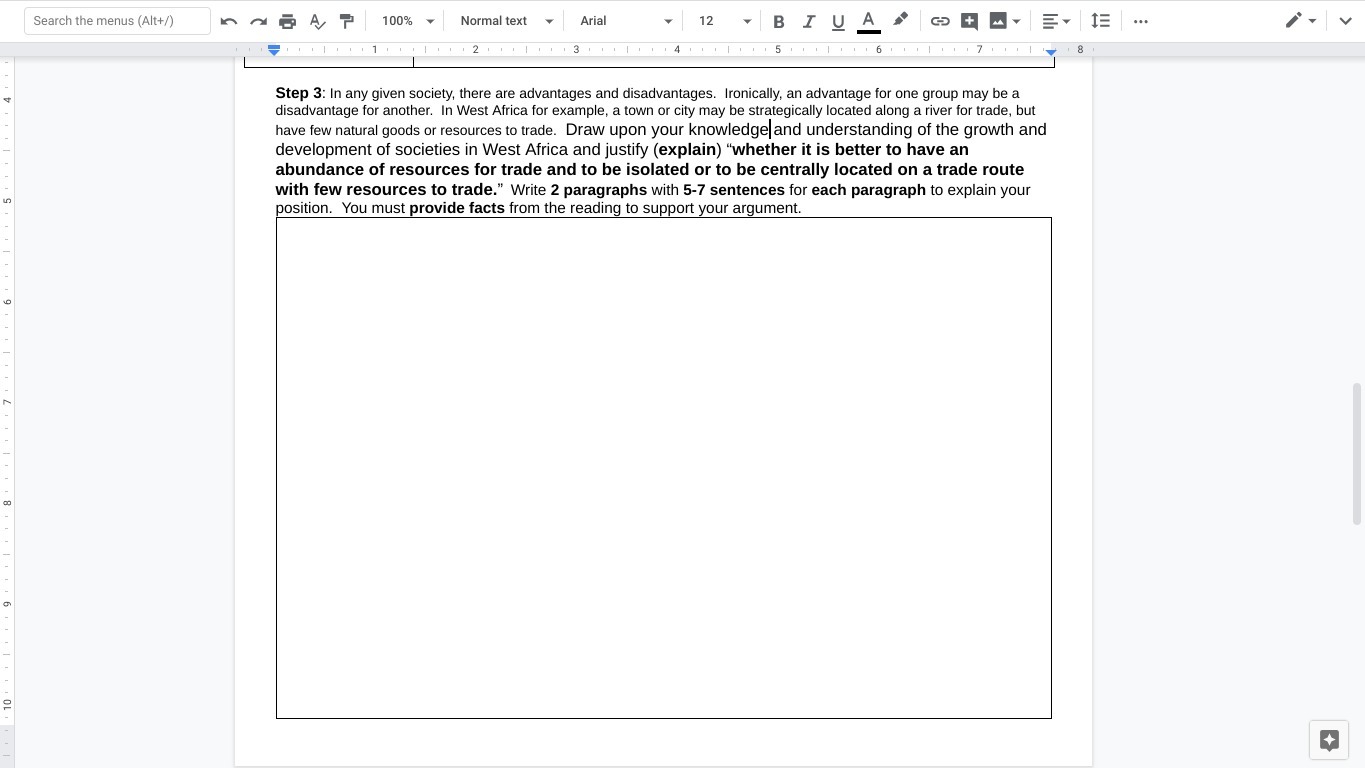Viewport: 1365px width, 768px height.
Task: Insert a link with chain icon
Action: [940, 21]
